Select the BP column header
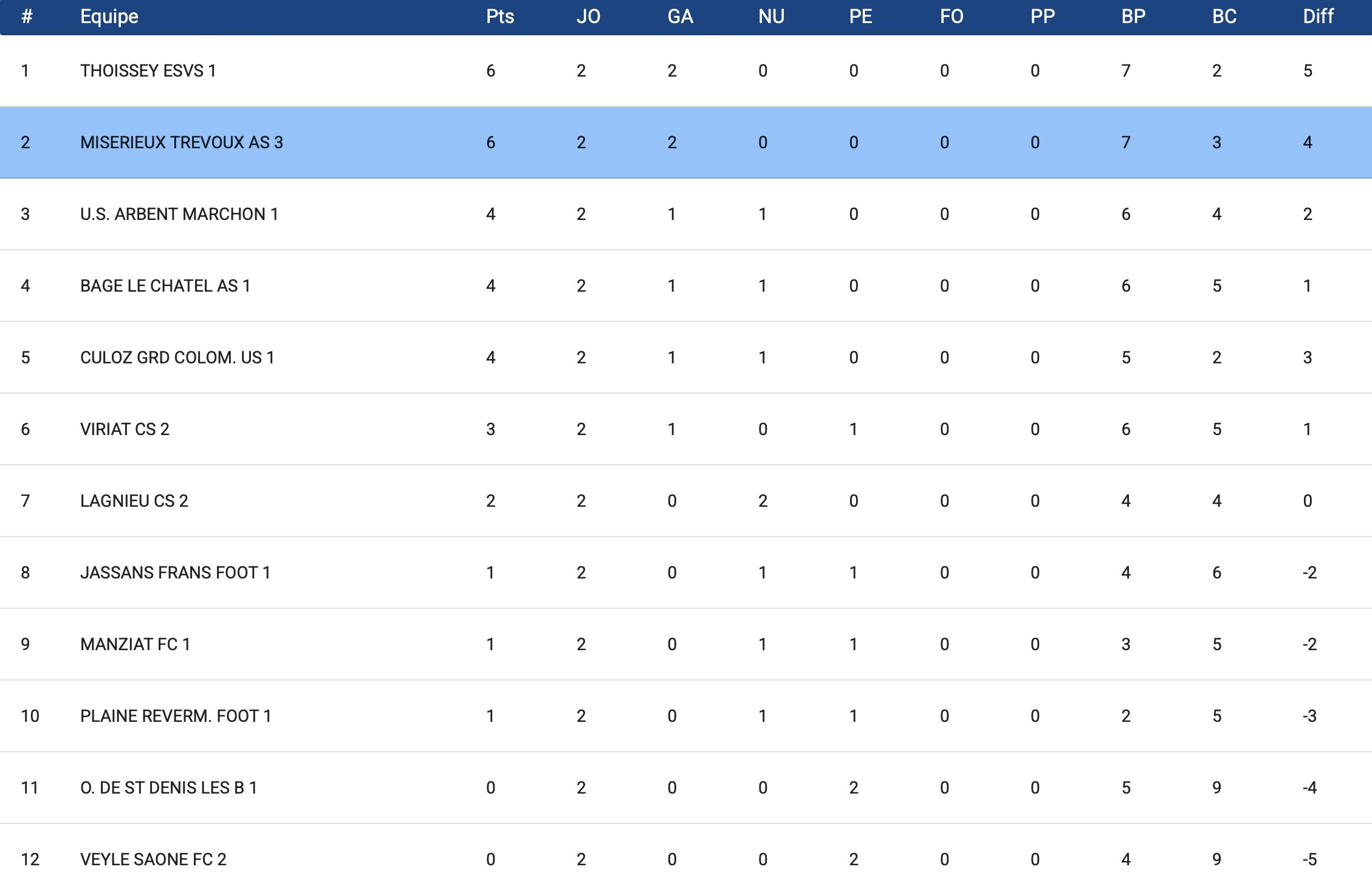1372x892 pixels. click(1133, 16)
